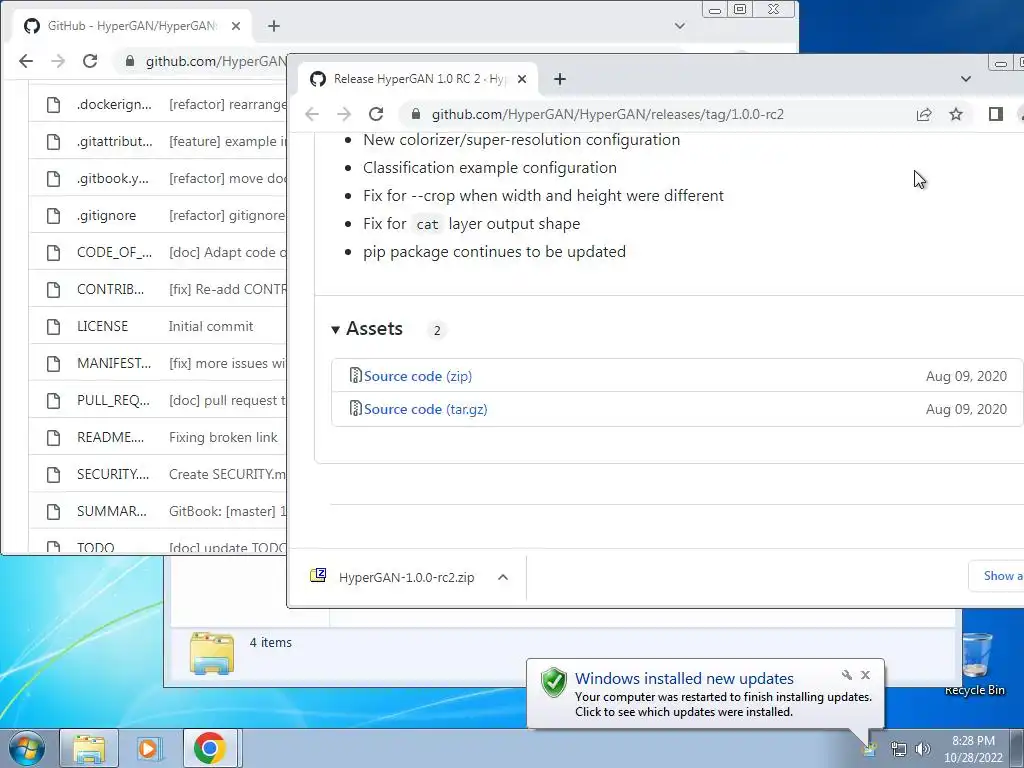Click the taskbar clock showing 8:28 PM
1024x768 pixels.
[x=973, y=749]
